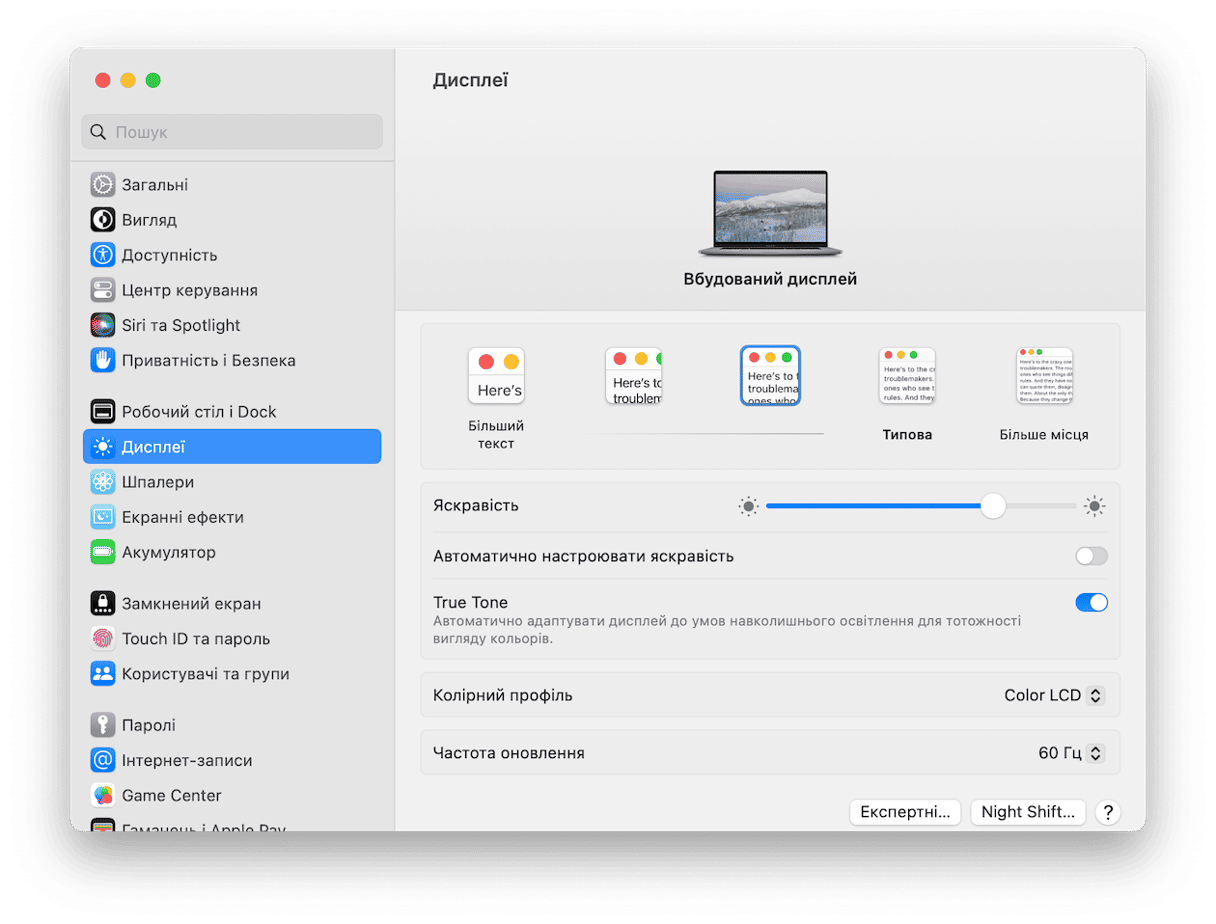The width and height of the screenshot is (1216, 924).
Task: Expand the Частота оновлення 60 Гц dropdown
Action: tap(1071, 753)
